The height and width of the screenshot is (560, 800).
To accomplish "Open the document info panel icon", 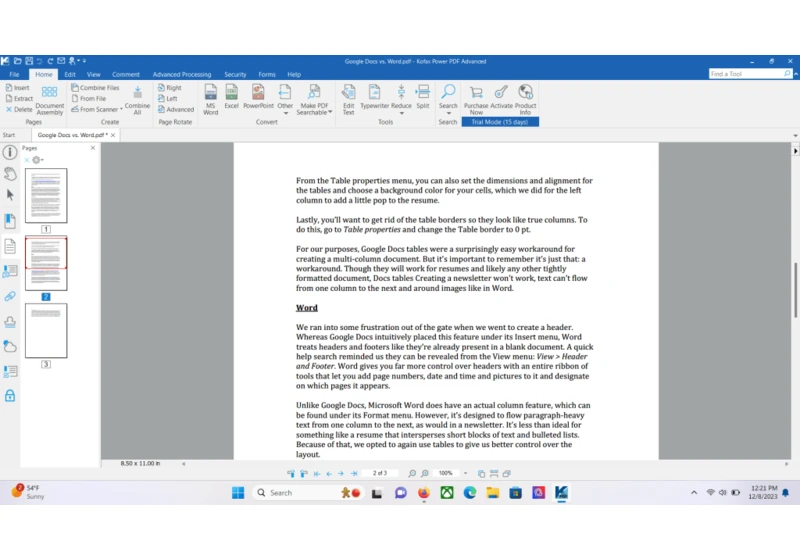I will (10, 152).
